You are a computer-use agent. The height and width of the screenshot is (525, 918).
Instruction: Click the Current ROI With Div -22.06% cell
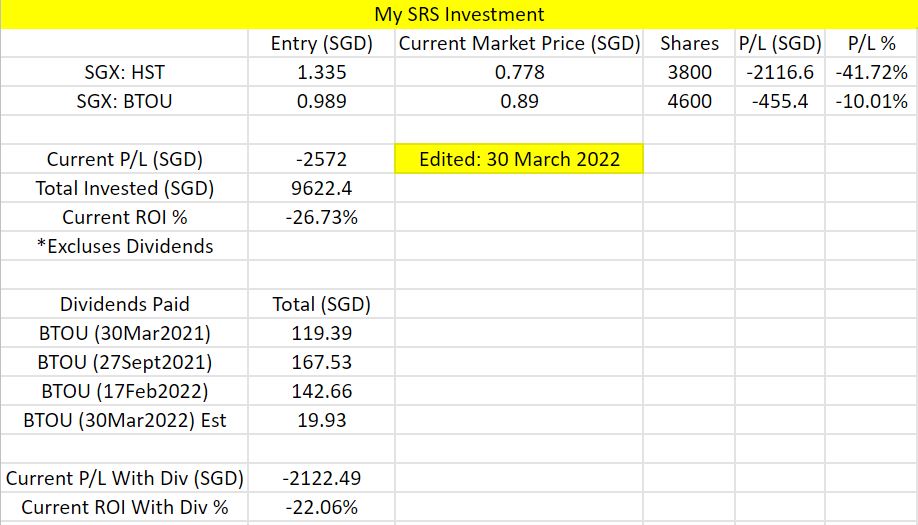(321, 507)
